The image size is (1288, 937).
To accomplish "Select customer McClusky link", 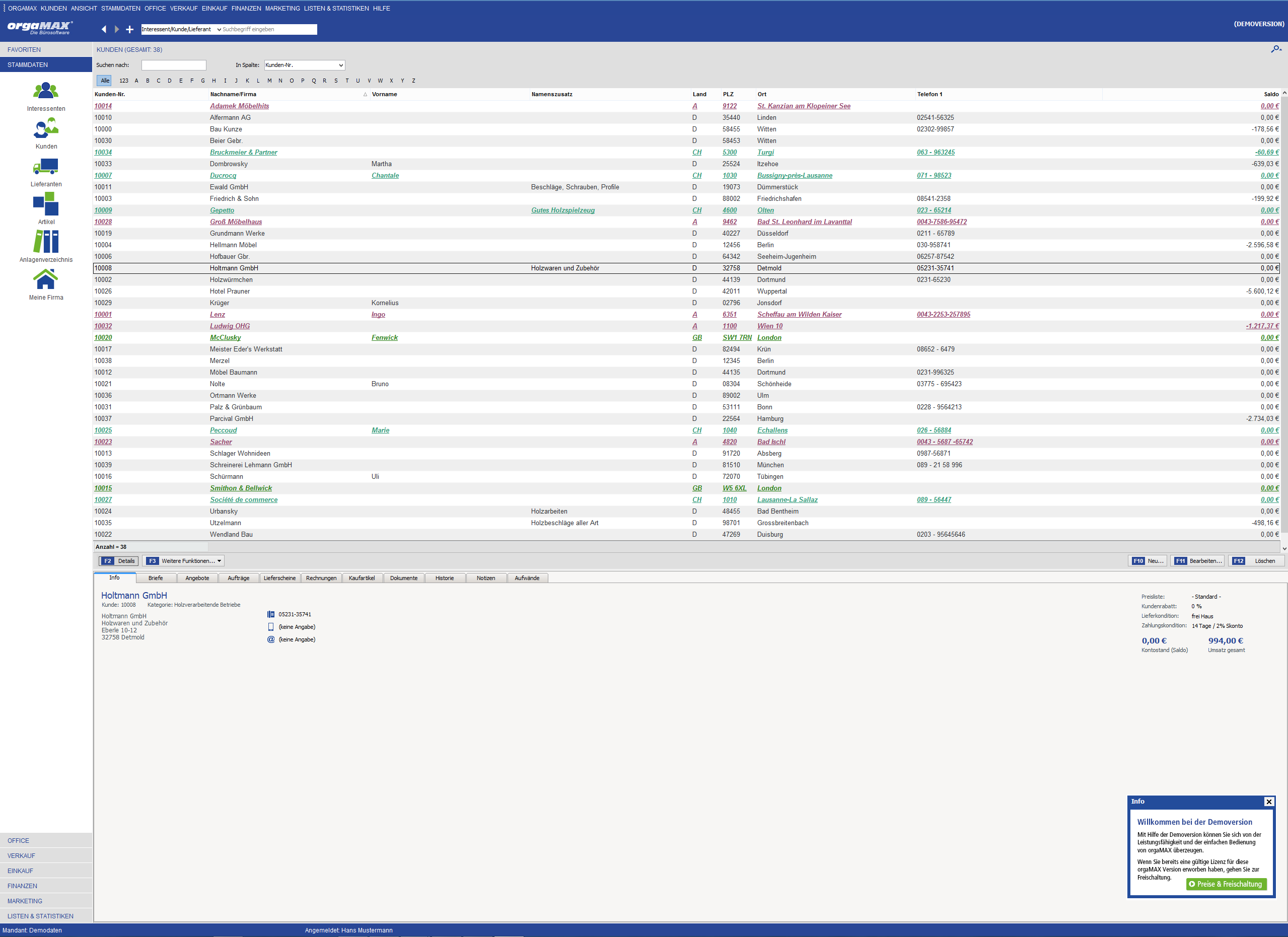I will click(225, 337).
